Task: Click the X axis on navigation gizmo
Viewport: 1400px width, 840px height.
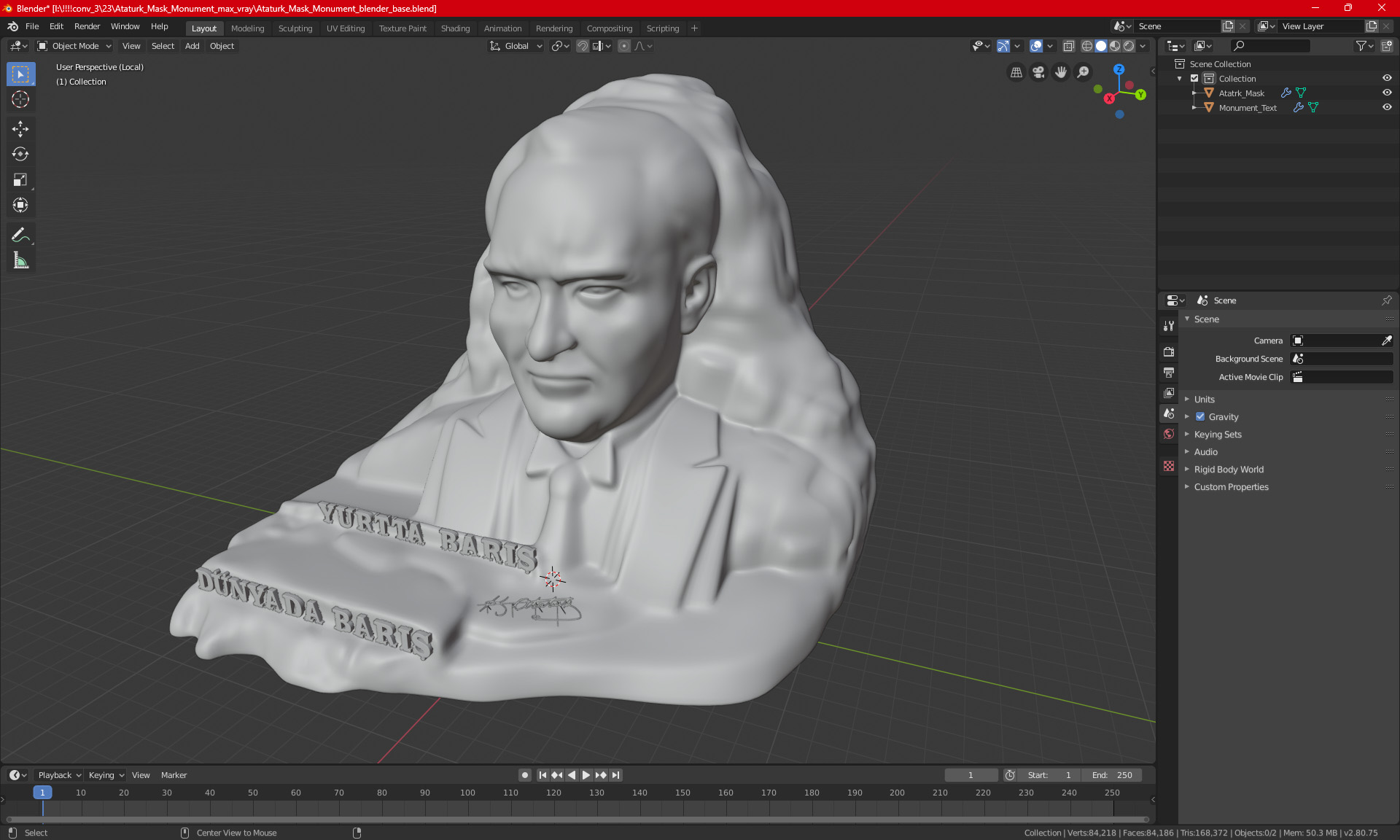Action: tap(1109, 98)
